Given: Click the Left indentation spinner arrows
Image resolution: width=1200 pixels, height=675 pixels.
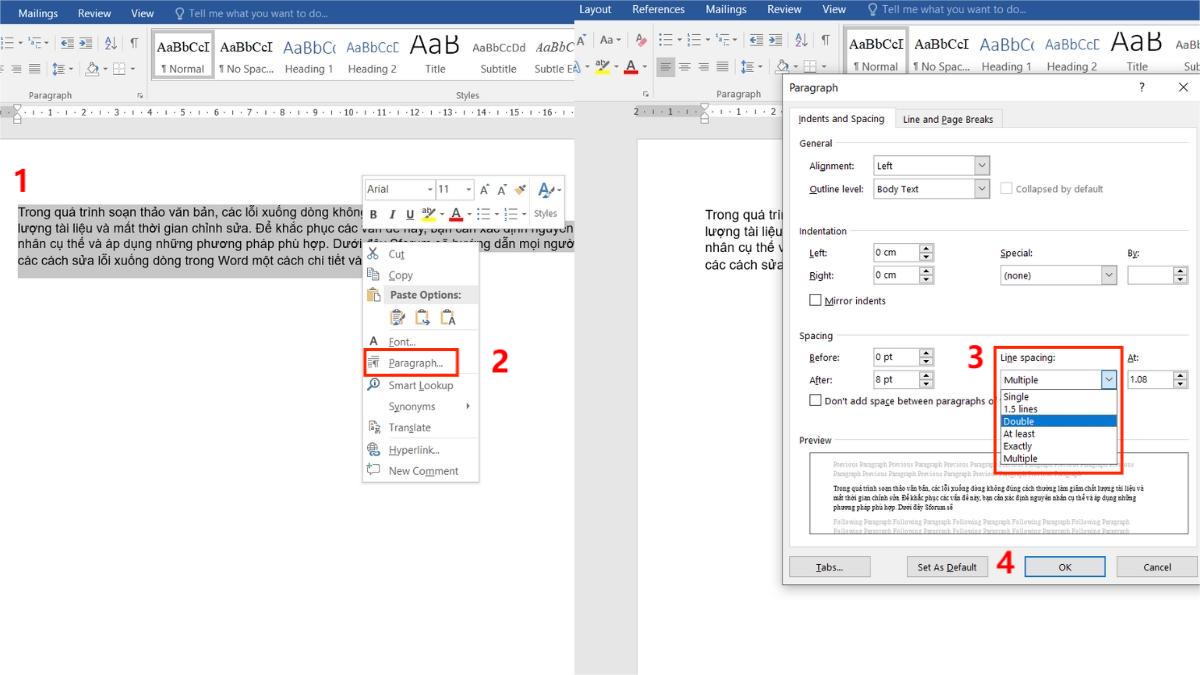Looking at the screenshot, I should pos(926,253).
